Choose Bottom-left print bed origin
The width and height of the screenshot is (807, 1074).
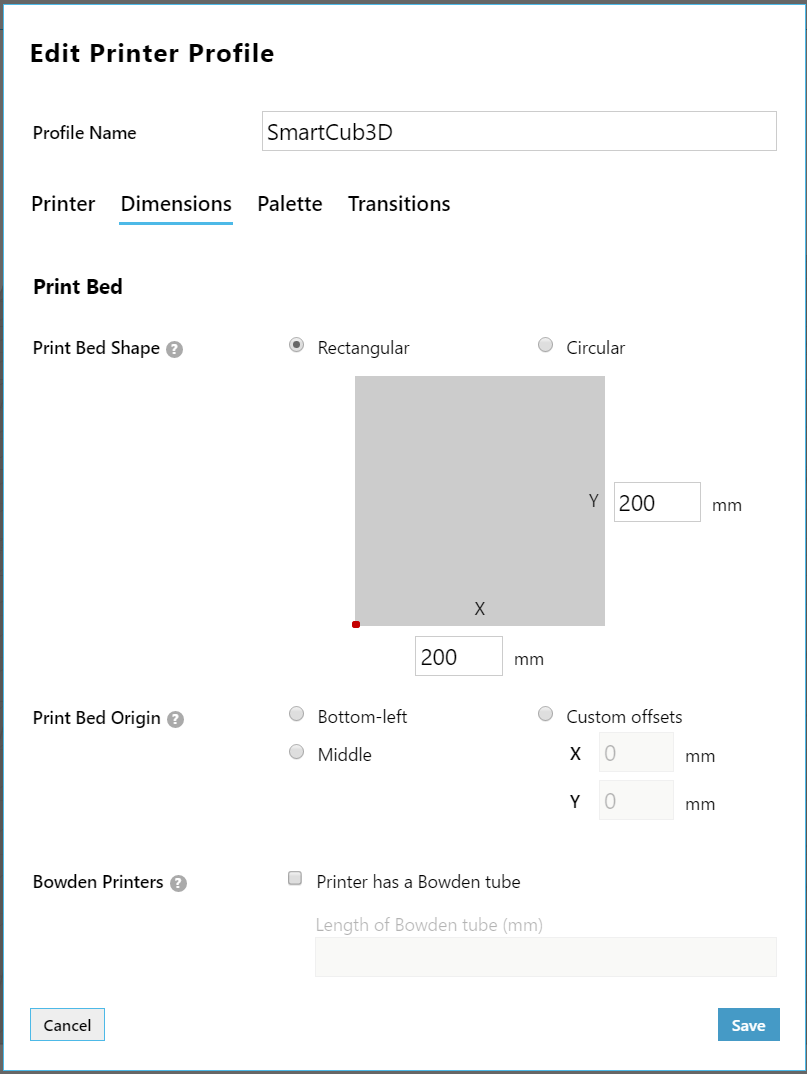tap(296, 714)
